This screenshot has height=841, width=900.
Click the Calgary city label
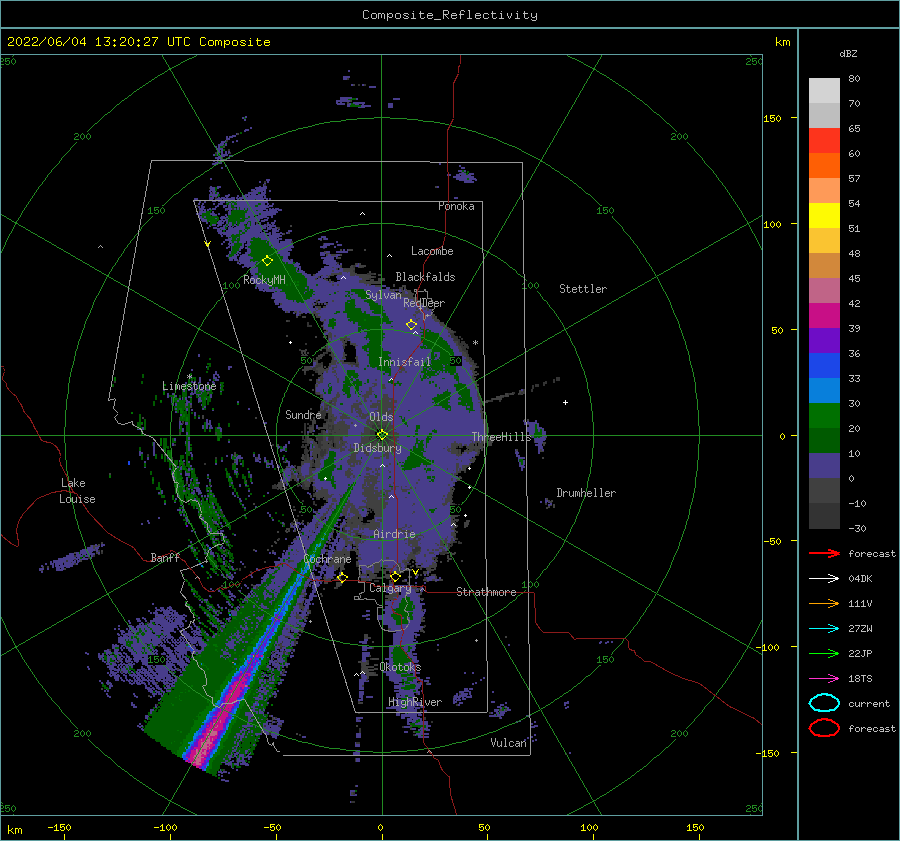click(x=390, y=588)
